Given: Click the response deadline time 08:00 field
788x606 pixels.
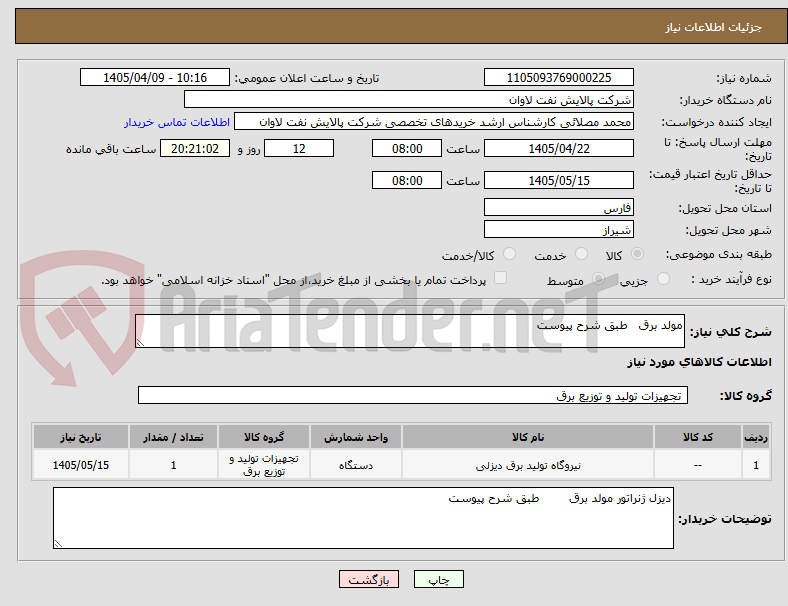Looking at the screenshot, I should [x=407, y=149].
